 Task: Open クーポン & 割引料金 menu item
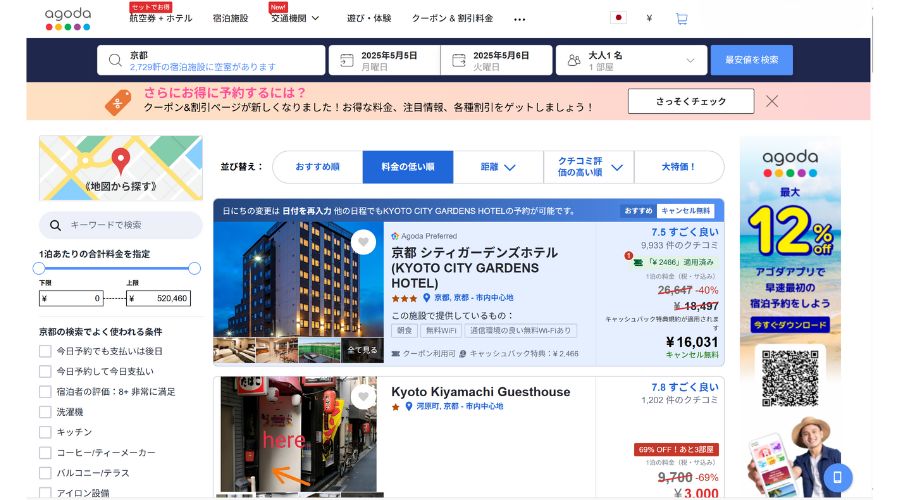click(x=452, y=18)
